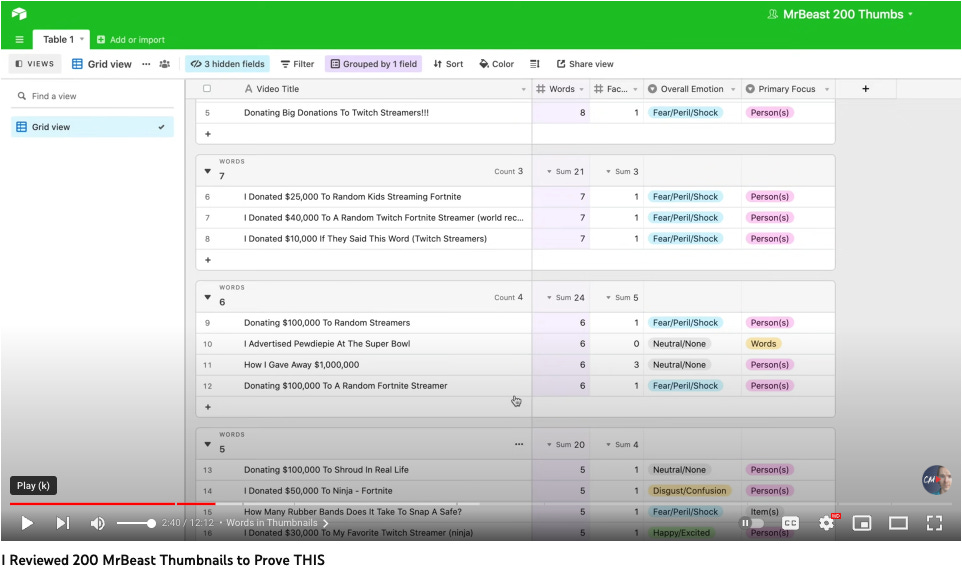Screen dimensions: 962x573
Task: Skip to the next video
Action: (x=63, y=523)
